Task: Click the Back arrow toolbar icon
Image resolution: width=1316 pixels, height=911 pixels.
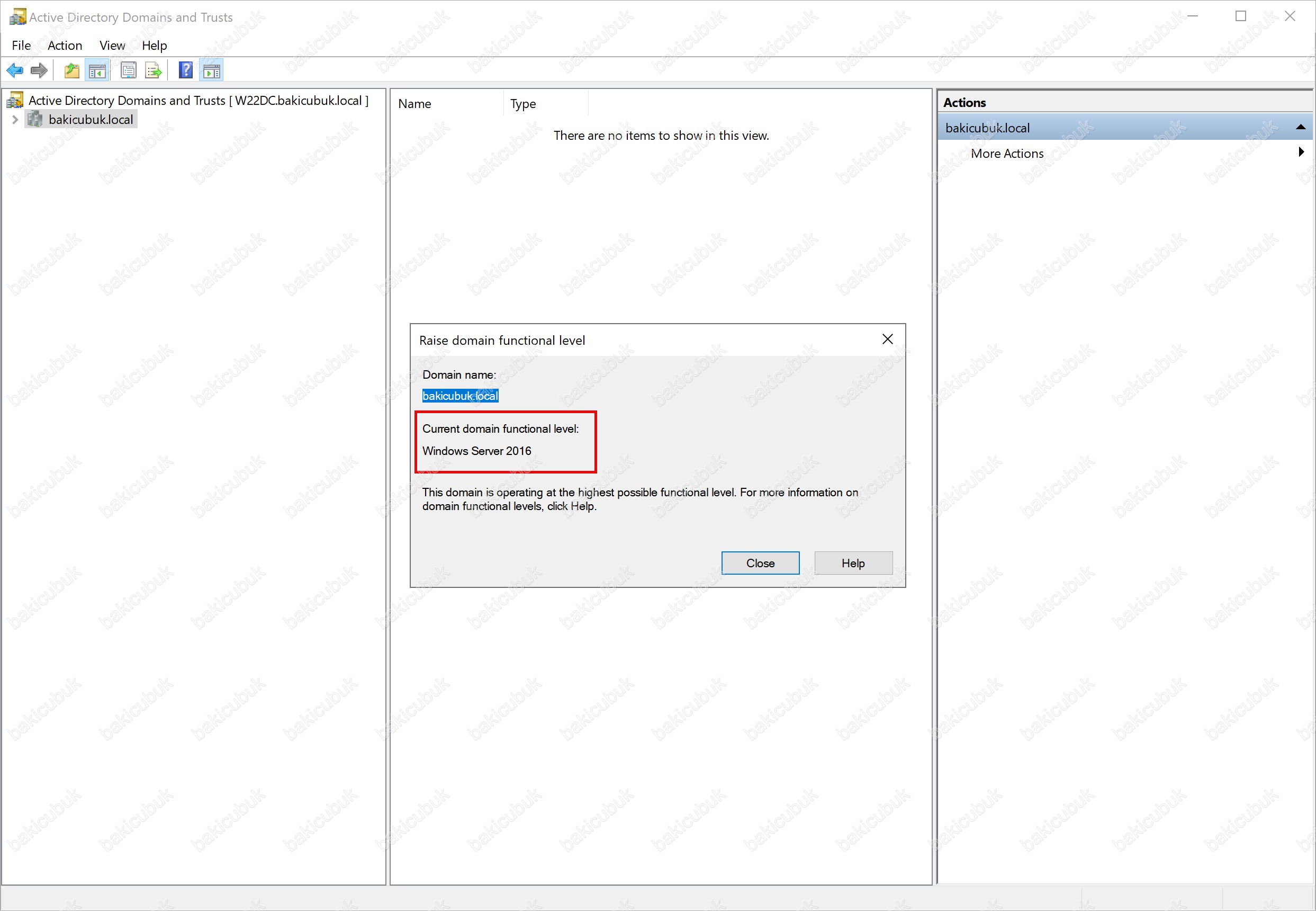Action: (15, 71)
